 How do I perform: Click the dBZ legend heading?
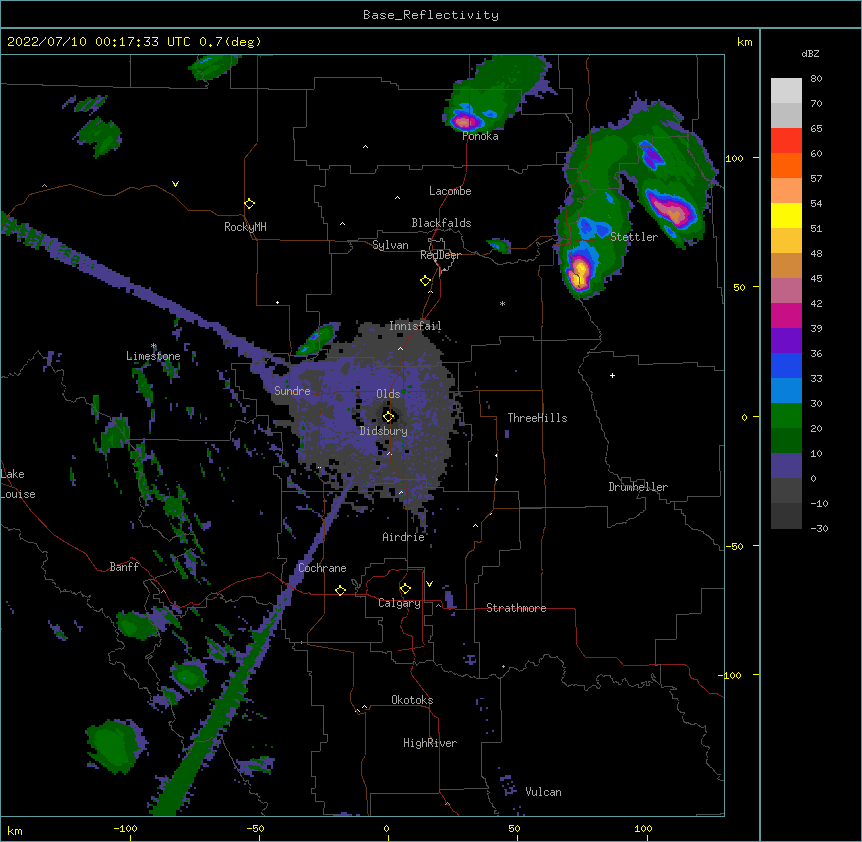810,53
